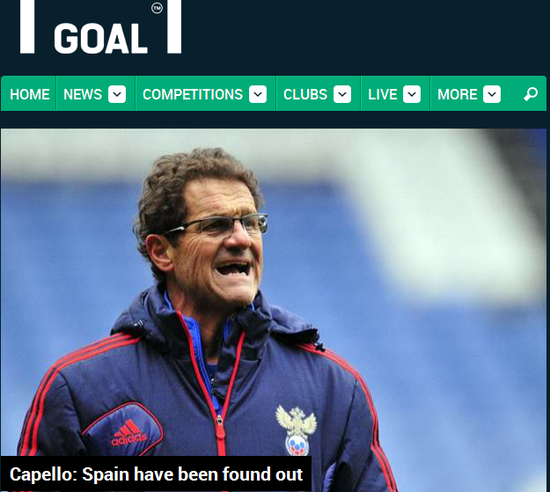Open the LIVE dropdown arrow
Image resolution: width=550 pixels, height=492 pixels.
(412, 94)
